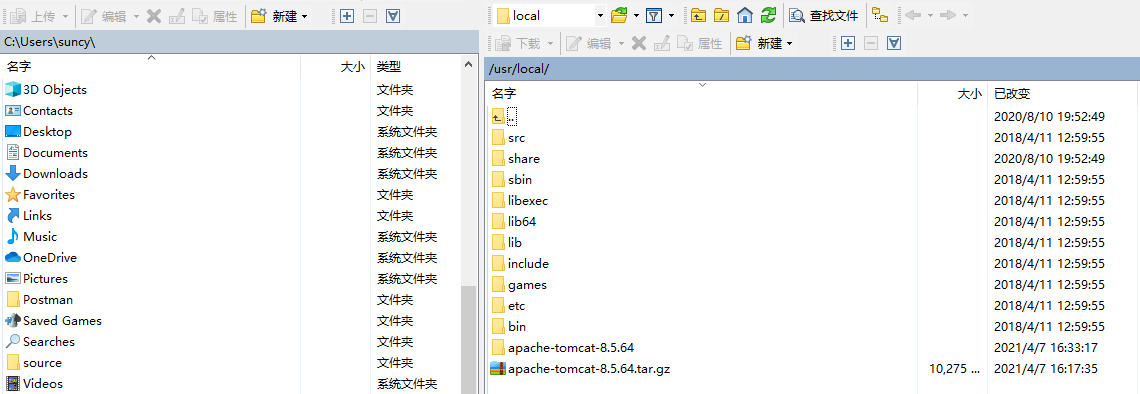The image size is (1140, 394).
Task: Click Find Files (查找文件) button
Action: (x=825, y=15)
